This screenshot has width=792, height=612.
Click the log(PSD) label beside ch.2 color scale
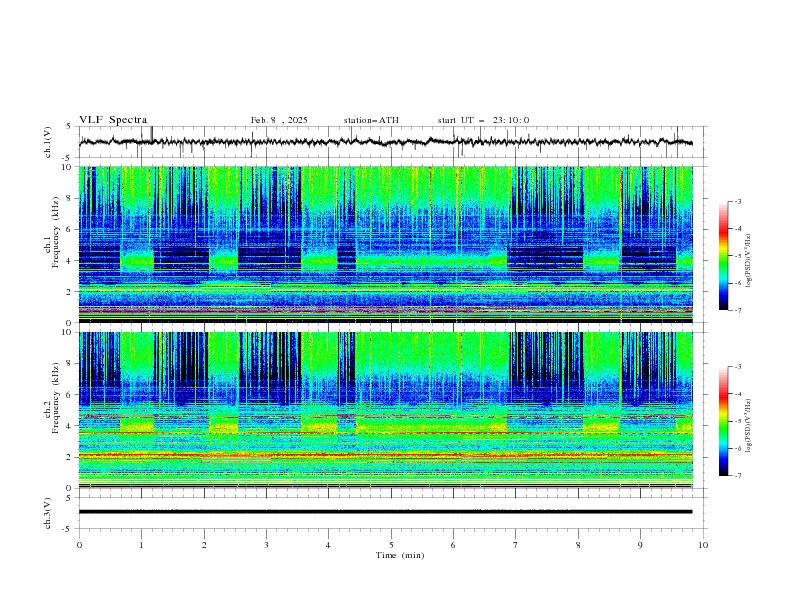pyautogui.click(x=748, y=426)
